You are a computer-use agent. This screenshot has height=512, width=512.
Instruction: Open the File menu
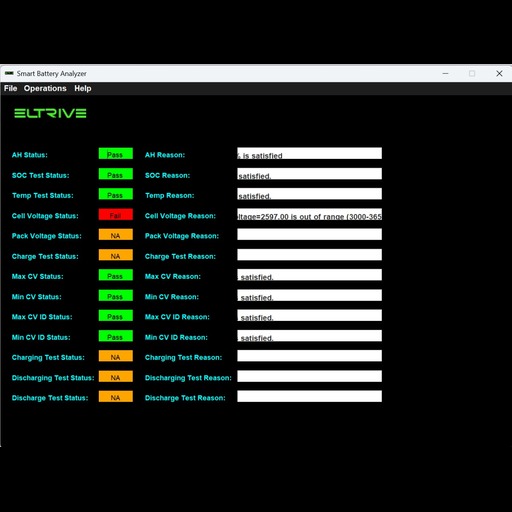point(10,88)
